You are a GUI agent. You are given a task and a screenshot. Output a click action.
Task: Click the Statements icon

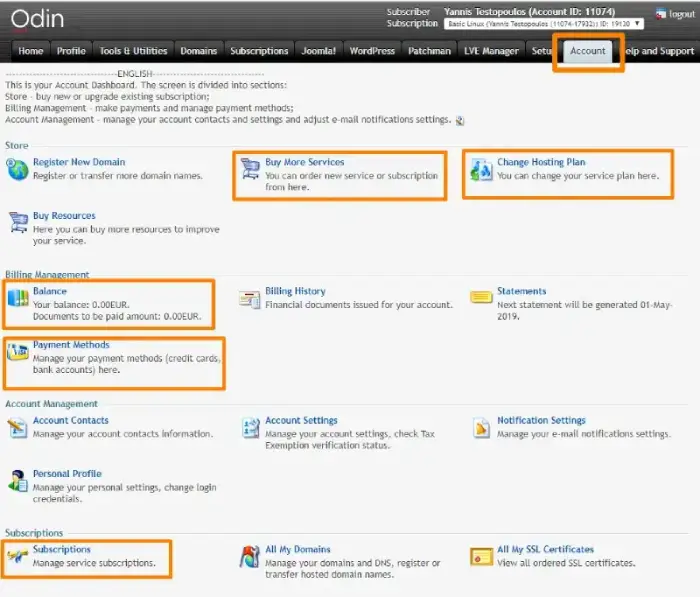[481, 297]
